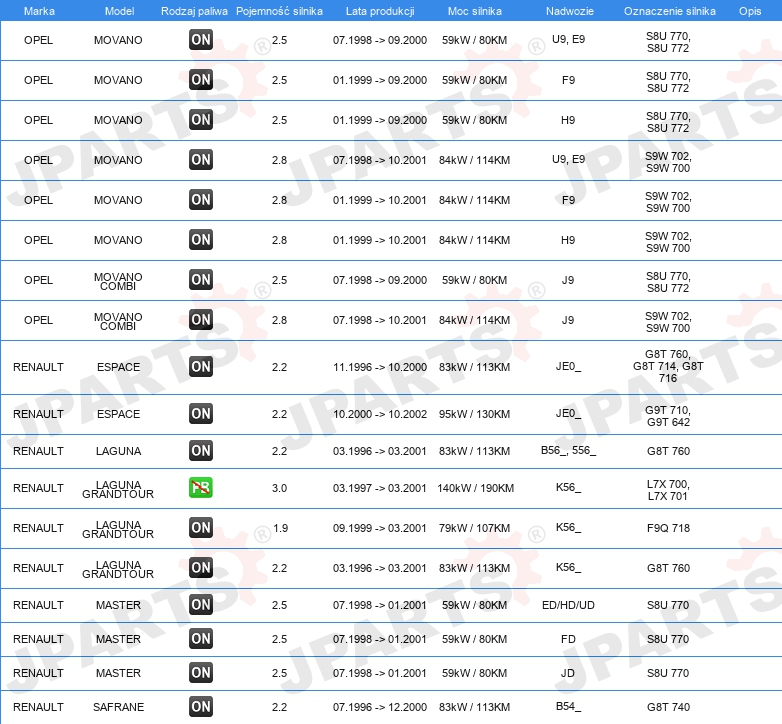Click ON diesel icon in Movano U9, E9 2.5 row
Viewport: 782px width, 724px height.
click(x=201, y=40)
